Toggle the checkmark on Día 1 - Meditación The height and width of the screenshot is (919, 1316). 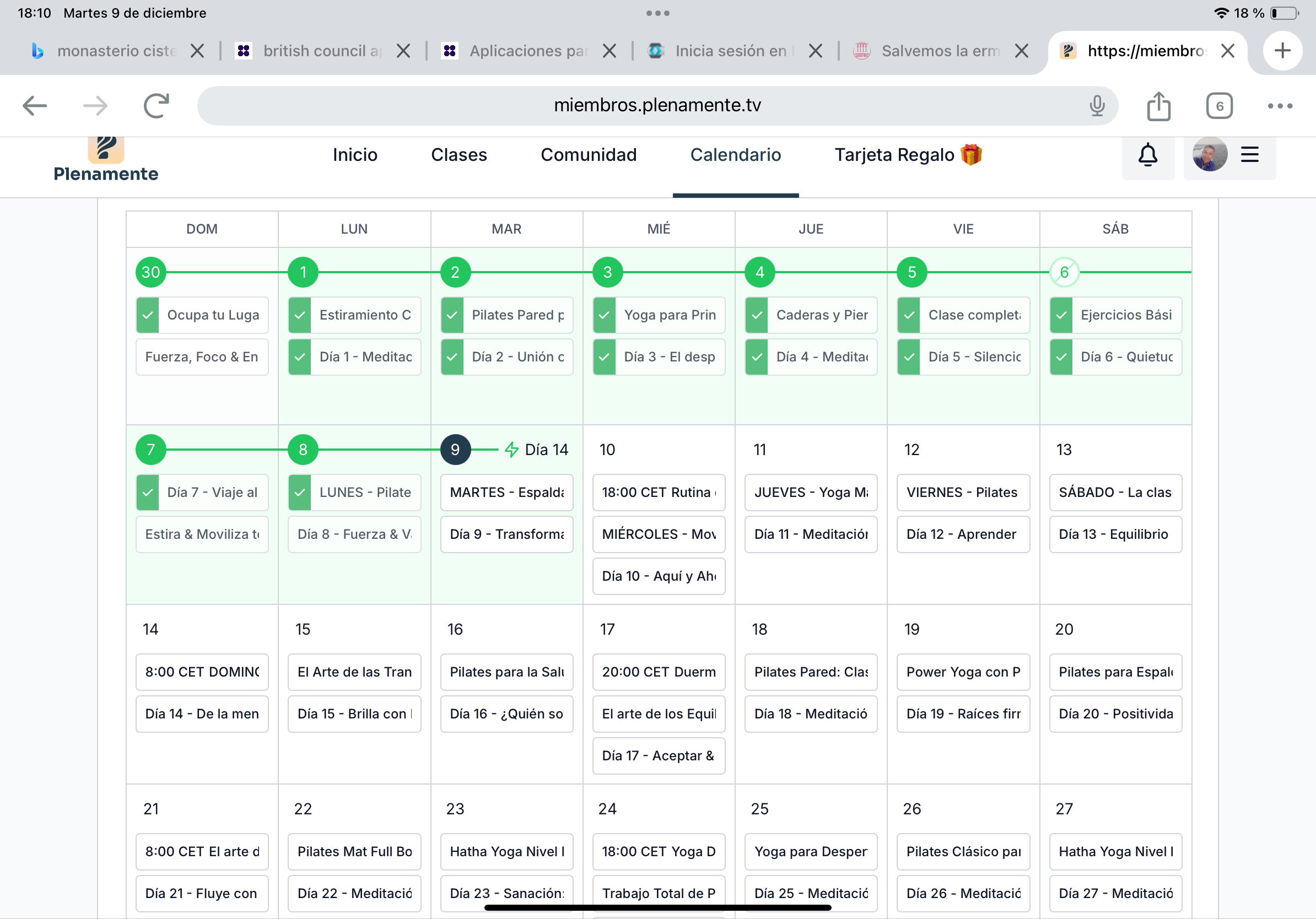click(x=300, y=357)
